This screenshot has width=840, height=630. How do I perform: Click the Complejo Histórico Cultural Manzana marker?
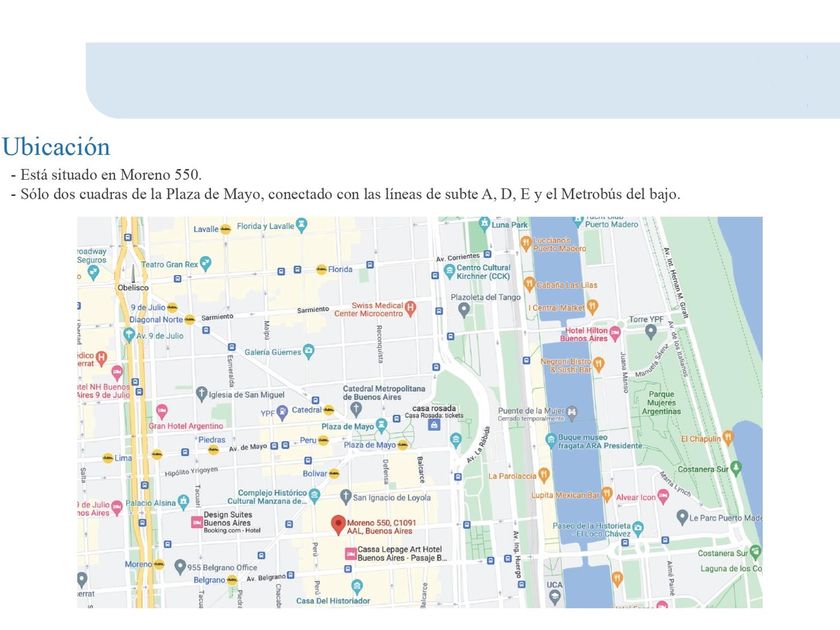pos(314,496)
